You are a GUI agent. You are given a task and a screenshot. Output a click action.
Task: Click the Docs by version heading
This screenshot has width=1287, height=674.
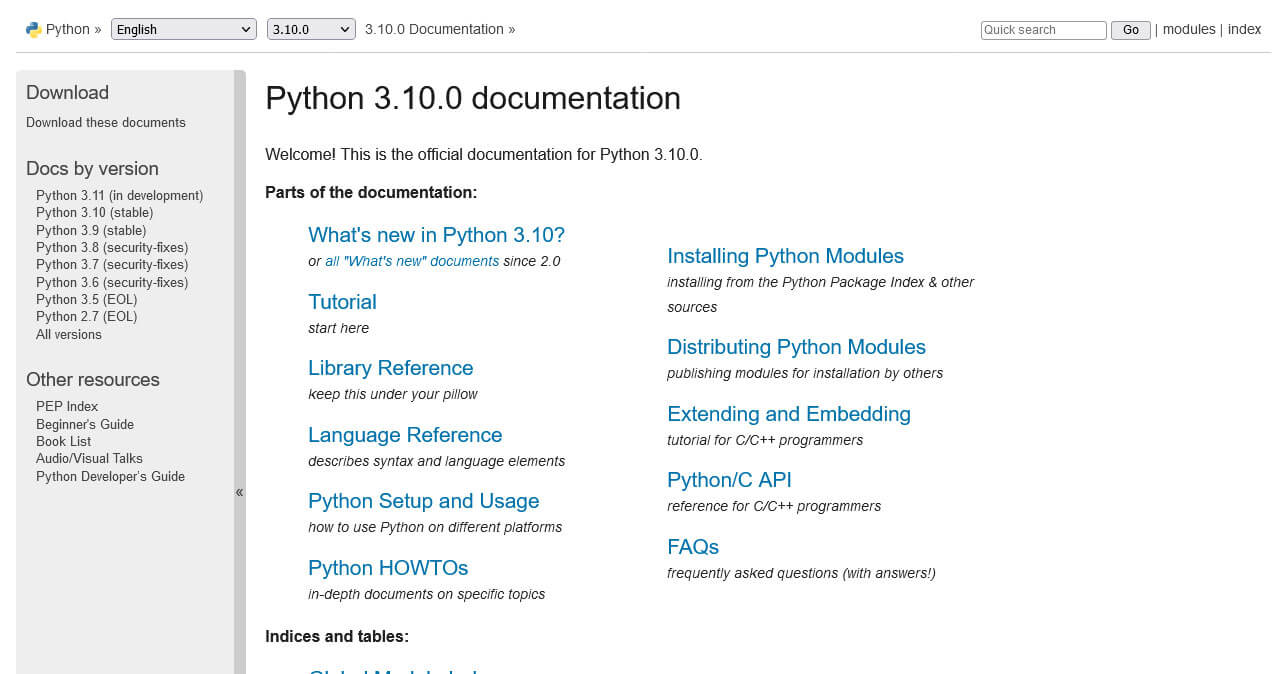(92, 169)
